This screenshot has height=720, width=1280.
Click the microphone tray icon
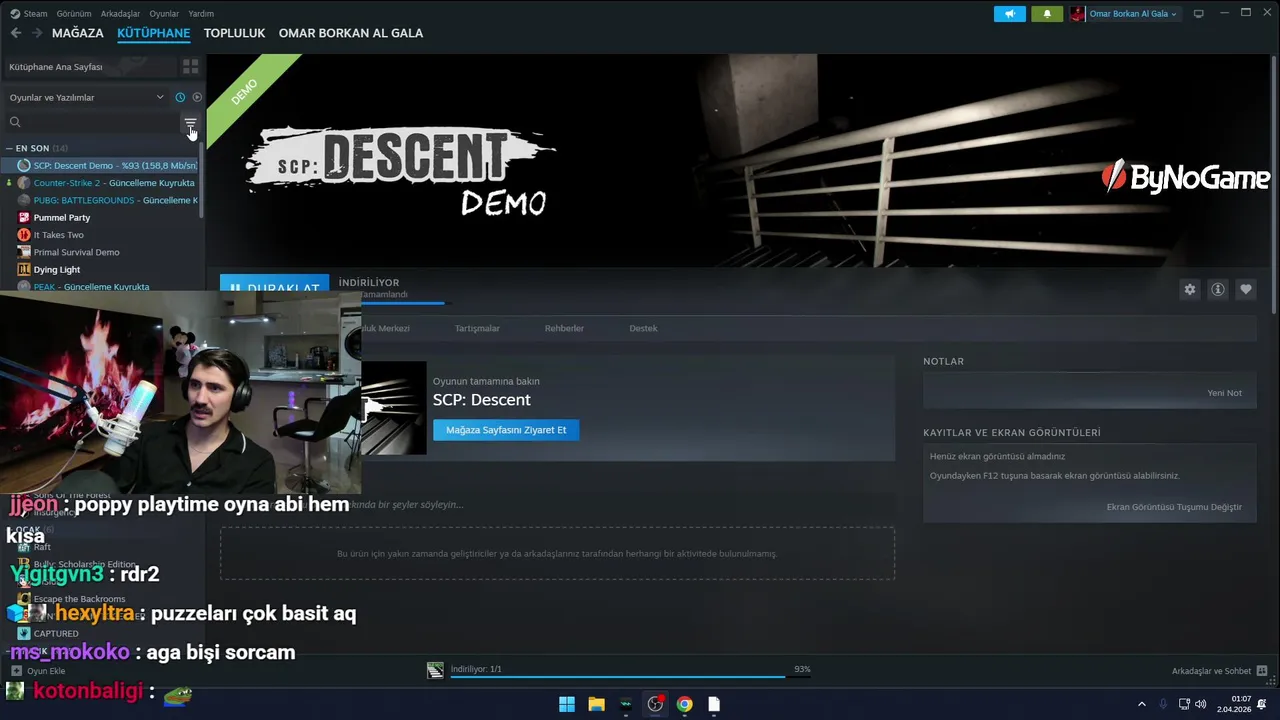coord(1163,704)
